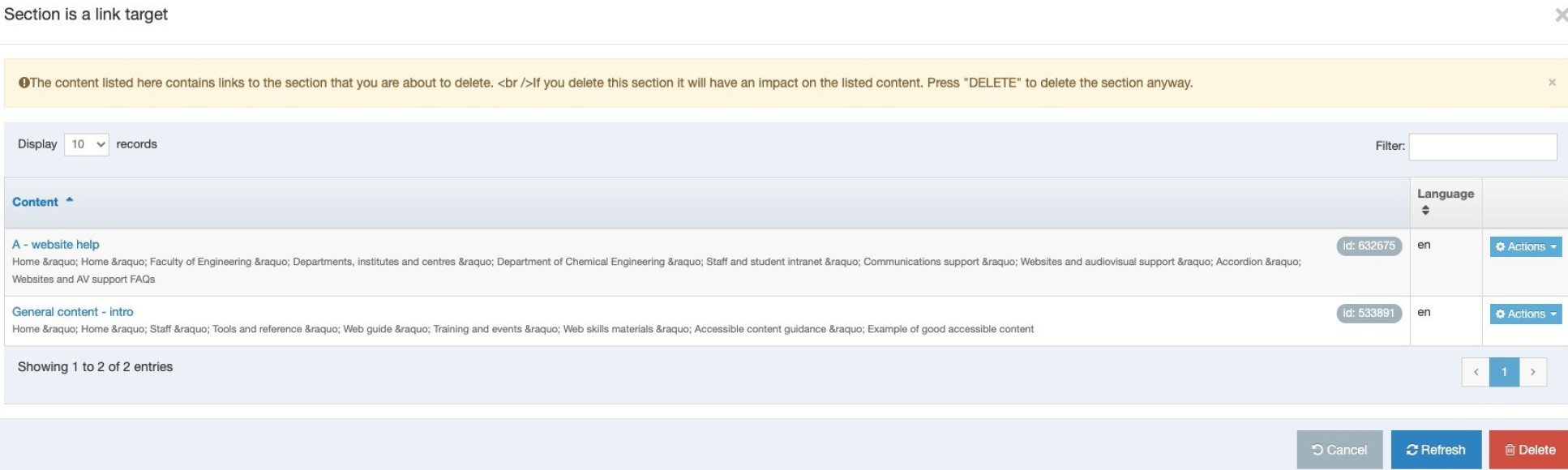Open the A - website help link

[x=56, y=245]
